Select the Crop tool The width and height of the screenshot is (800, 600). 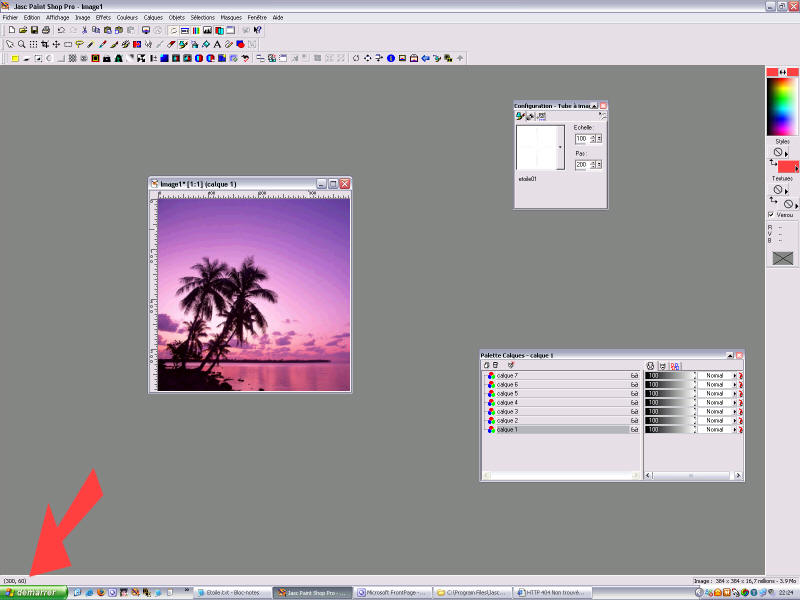[x=45, y=44]
